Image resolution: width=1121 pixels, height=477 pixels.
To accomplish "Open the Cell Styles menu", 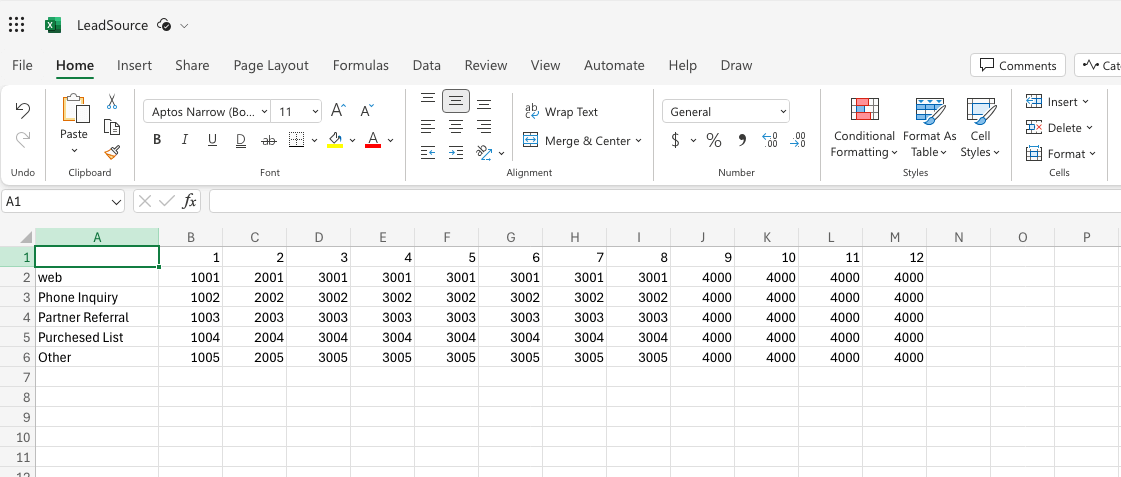I will point(980,129).
